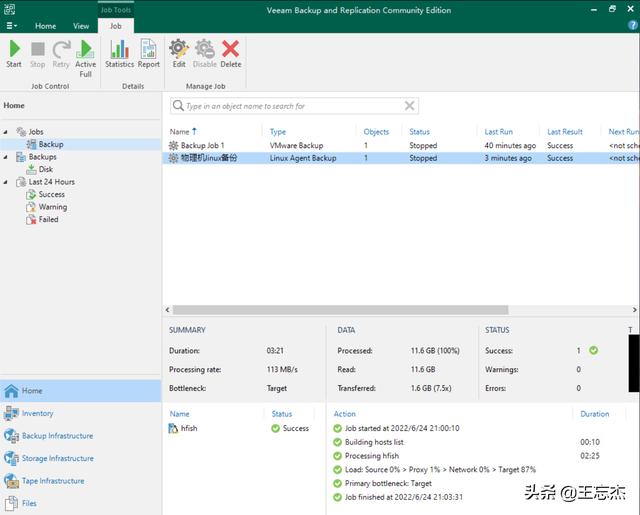The height and width of the screenshot is (515, 640).
Task: Switch to the View ribbon tab
Action: click(x=81, y=26)
